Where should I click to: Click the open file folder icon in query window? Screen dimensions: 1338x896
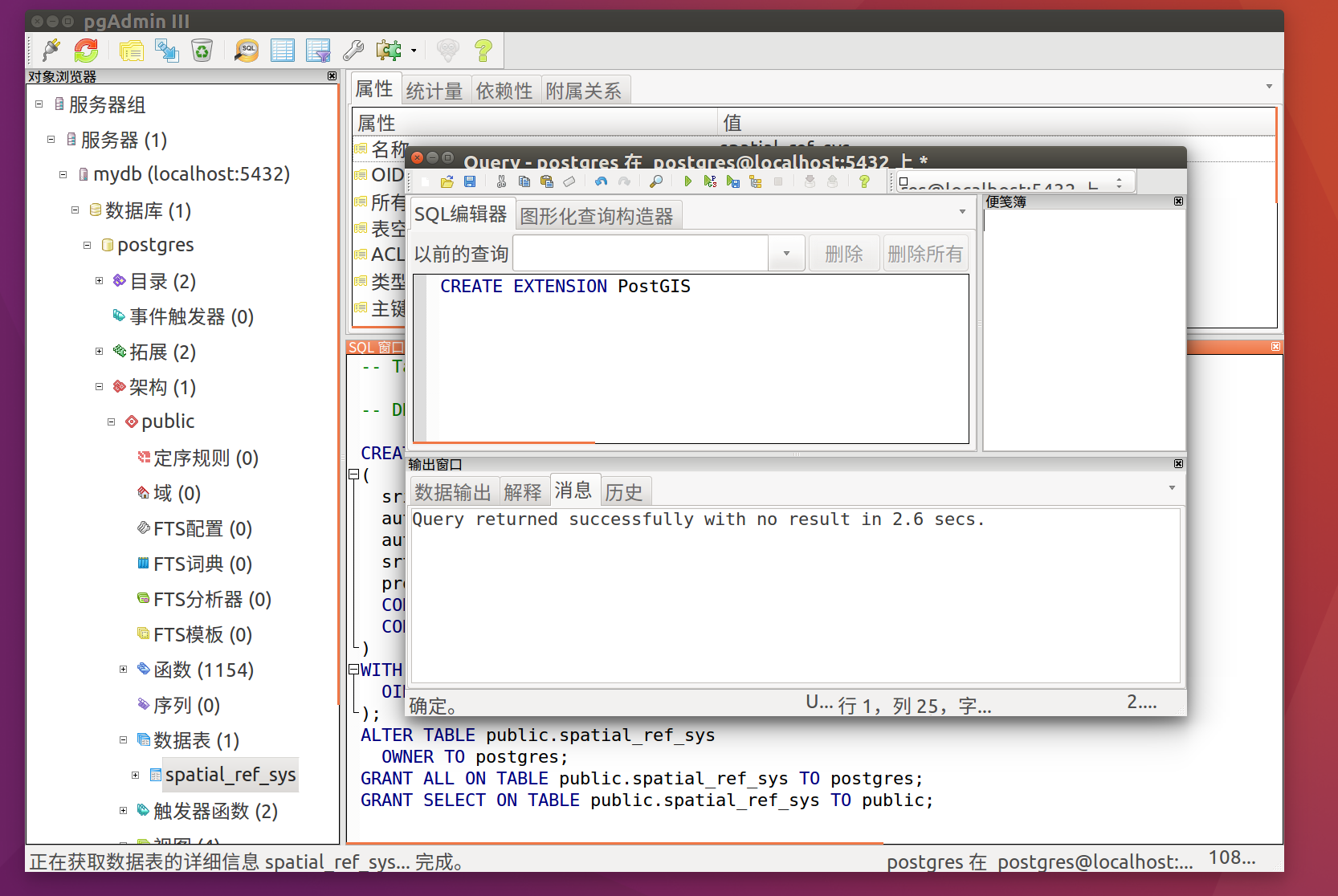click(x=447, y=181)
